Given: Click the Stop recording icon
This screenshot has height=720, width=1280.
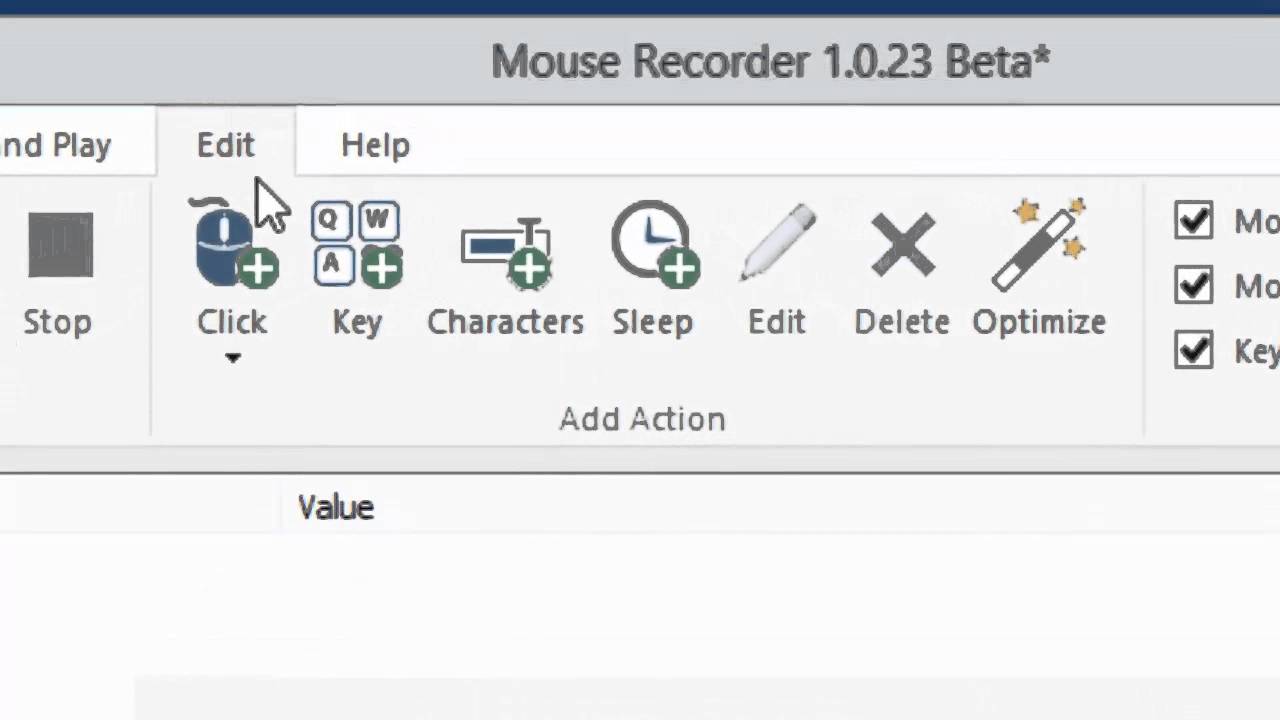Looking at the screenshot, I should 60,246.
